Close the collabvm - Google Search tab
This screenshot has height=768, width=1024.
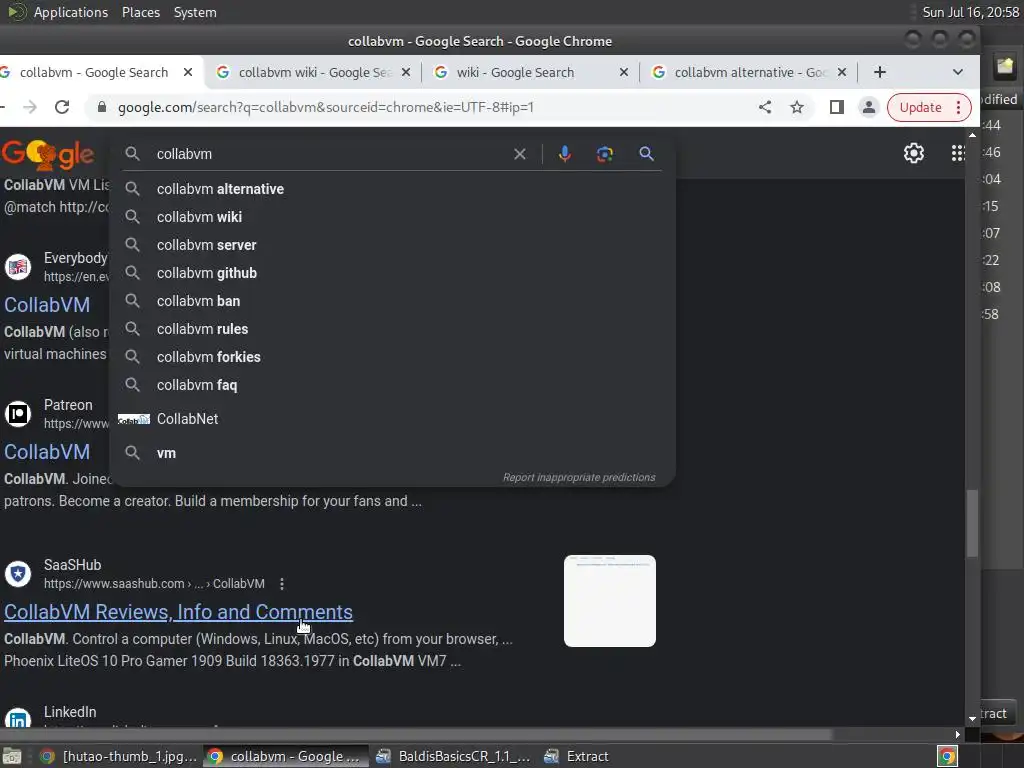[x=188, y=72]
